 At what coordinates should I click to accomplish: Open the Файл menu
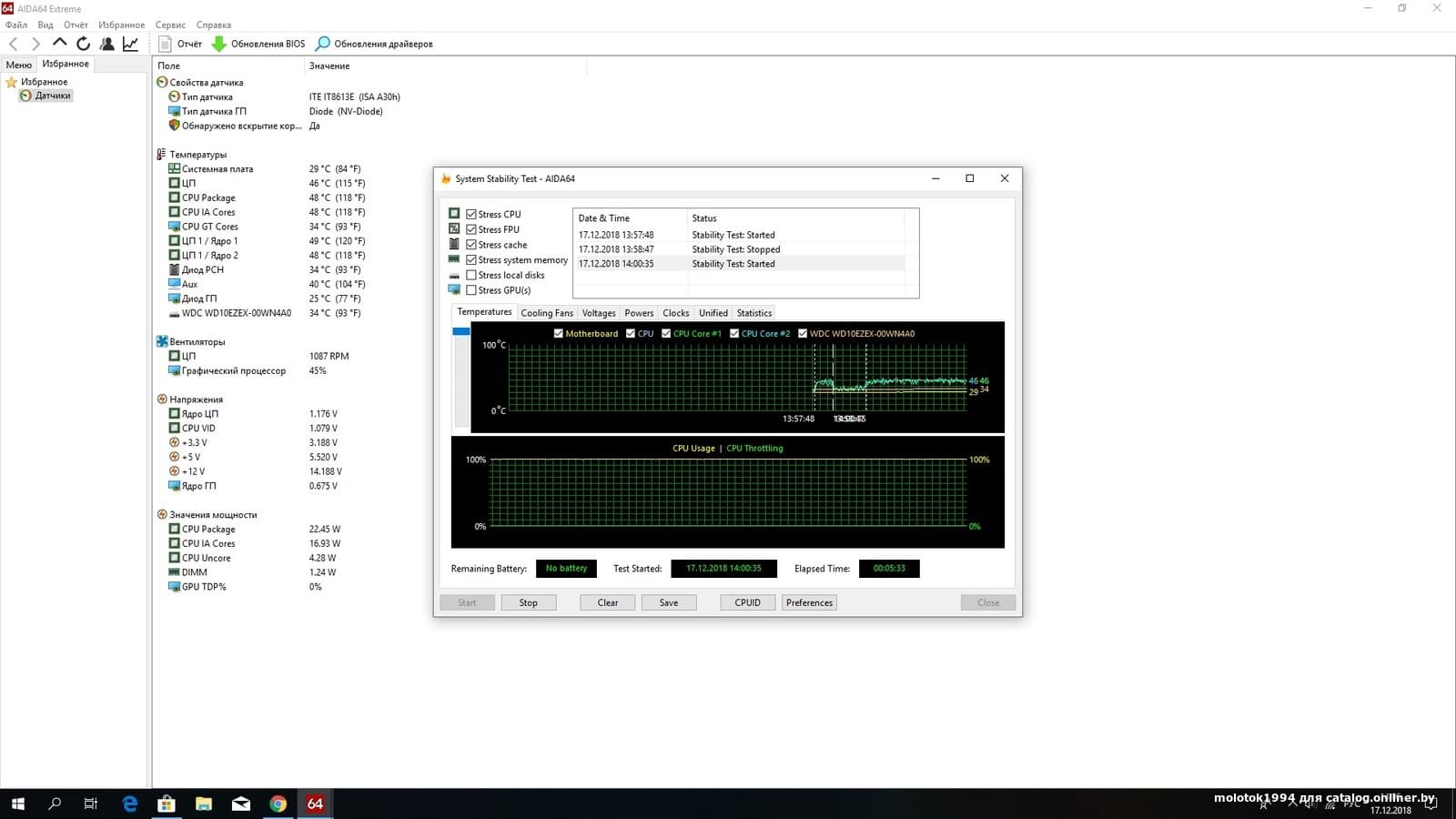15,25
